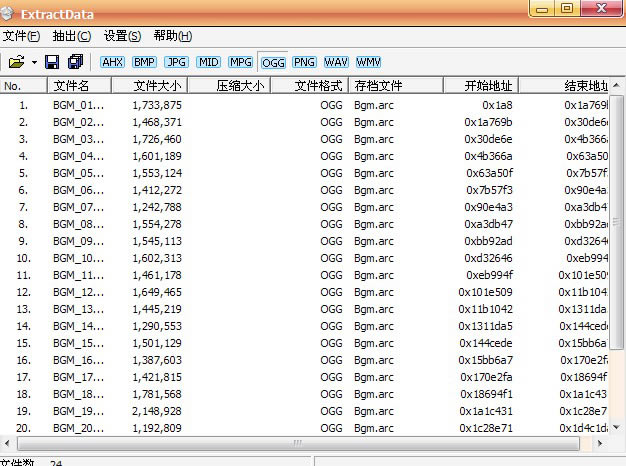Open the 文件(F) menu
The height and width of the screenshot is (466, 626).
[x=21, y=36]
